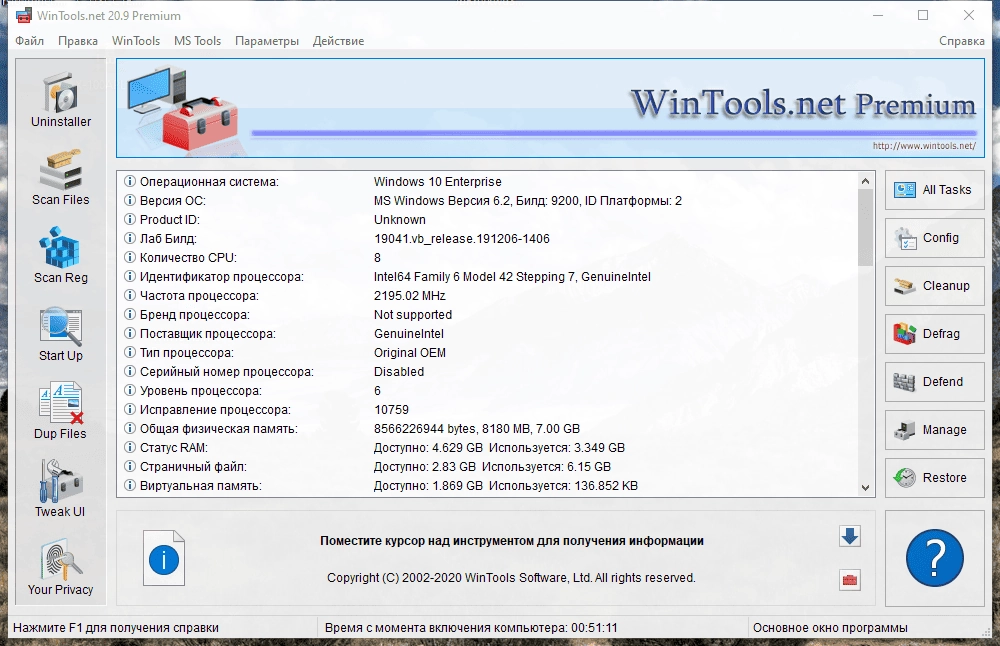Select the 'Бренд процессора:' row label
The width and height of the screenshot is (1000, 646).
tap(195, 314)
